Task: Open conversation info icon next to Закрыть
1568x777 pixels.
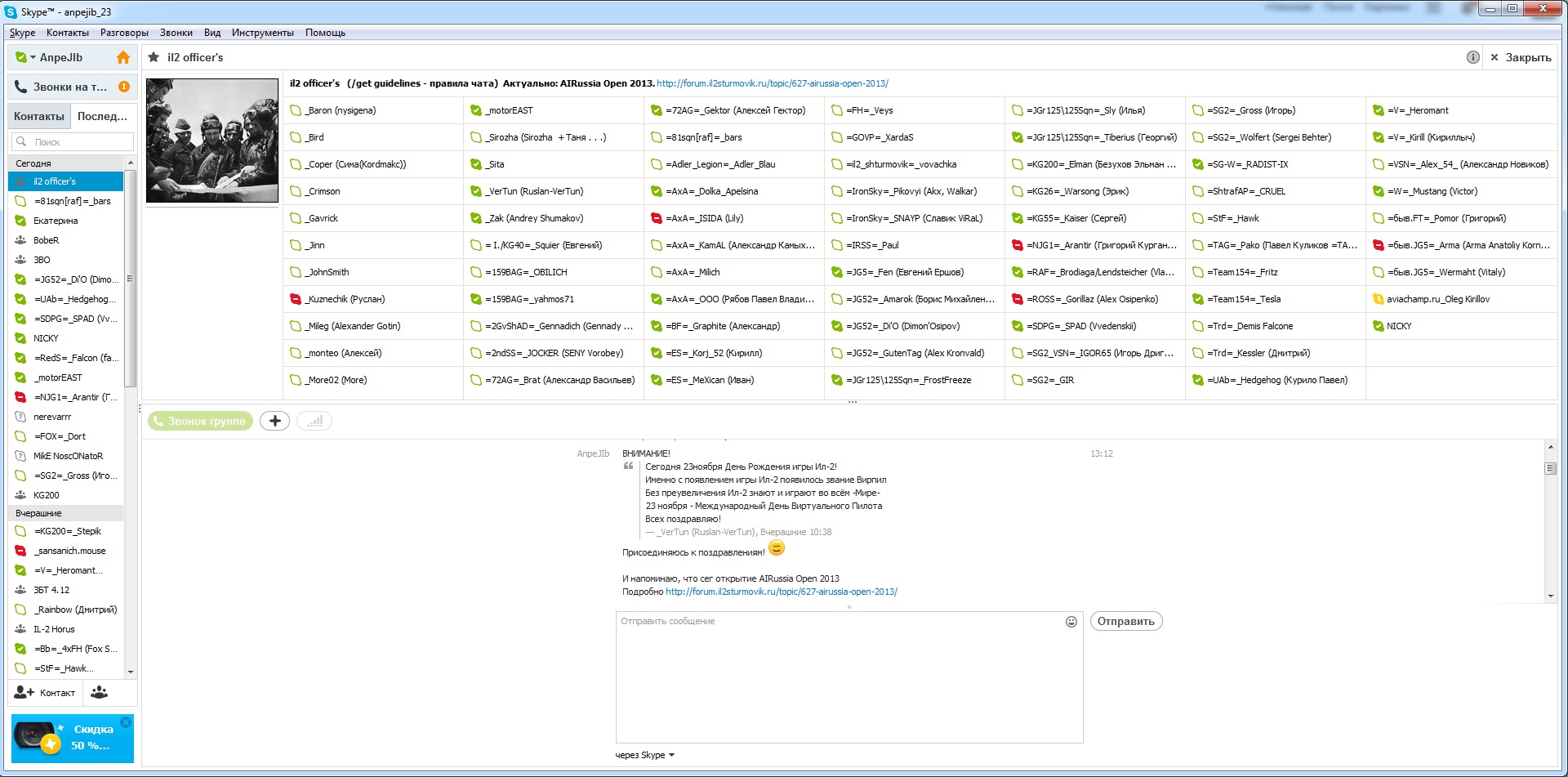Action: pos(1472,57)
